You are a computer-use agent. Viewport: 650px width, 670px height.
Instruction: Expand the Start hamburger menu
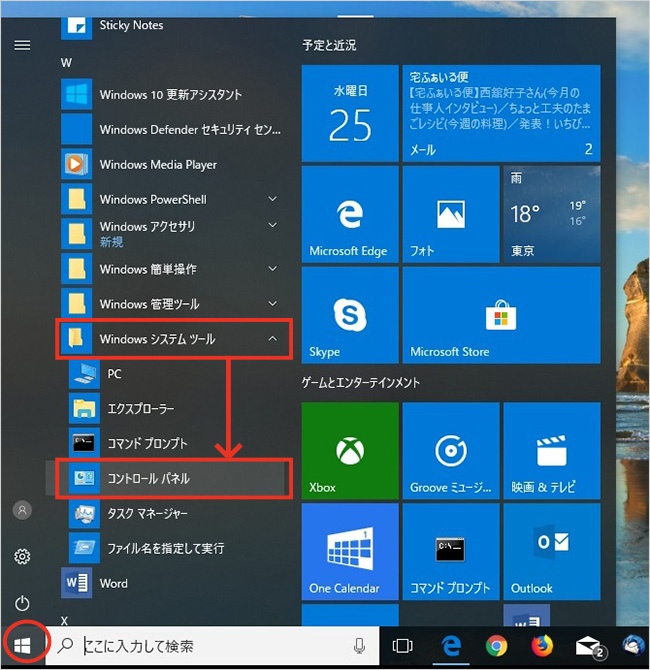pos(22,45)
